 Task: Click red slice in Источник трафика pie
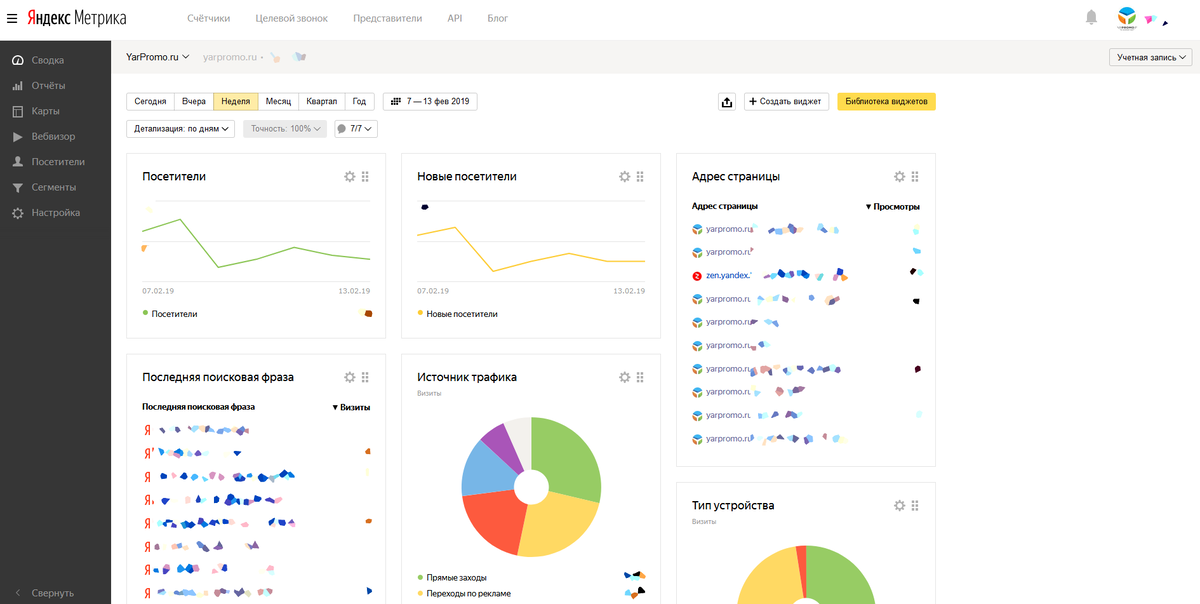tap(495, 522)
